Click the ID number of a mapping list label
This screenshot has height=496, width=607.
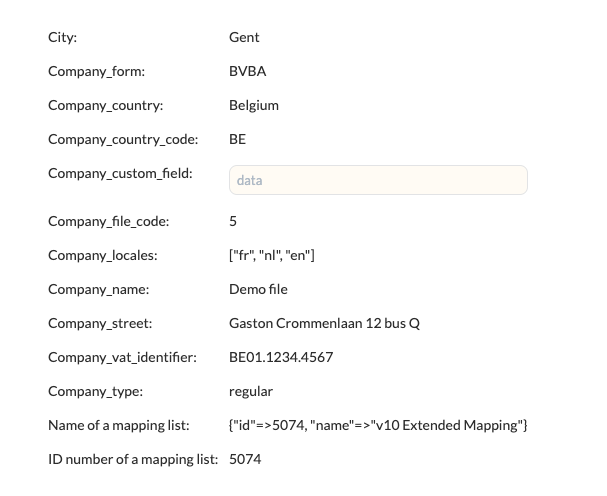tap(133, 459)
